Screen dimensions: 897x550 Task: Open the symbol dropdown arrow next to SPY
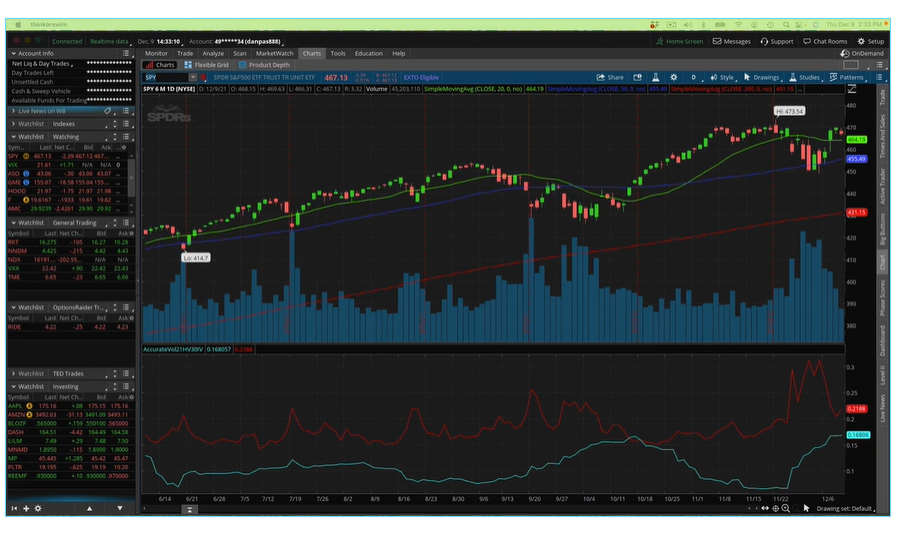click(x=193, y=77)
